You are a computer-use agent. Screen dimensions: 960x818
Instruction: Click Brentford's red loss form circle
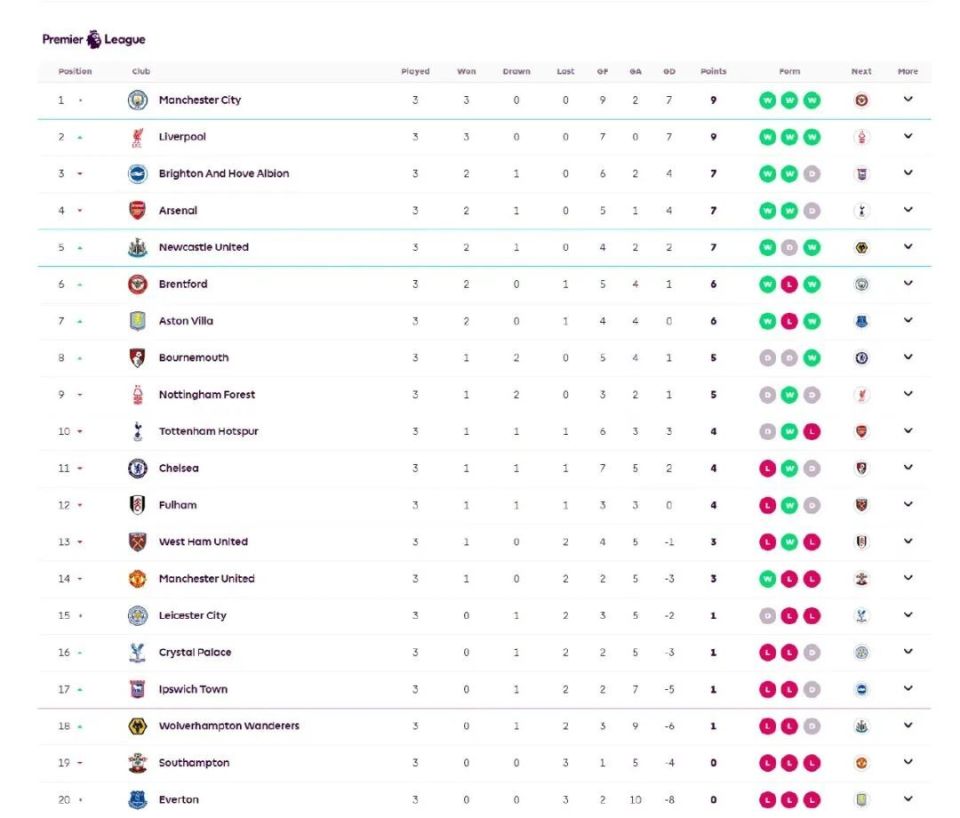point(789,285)
